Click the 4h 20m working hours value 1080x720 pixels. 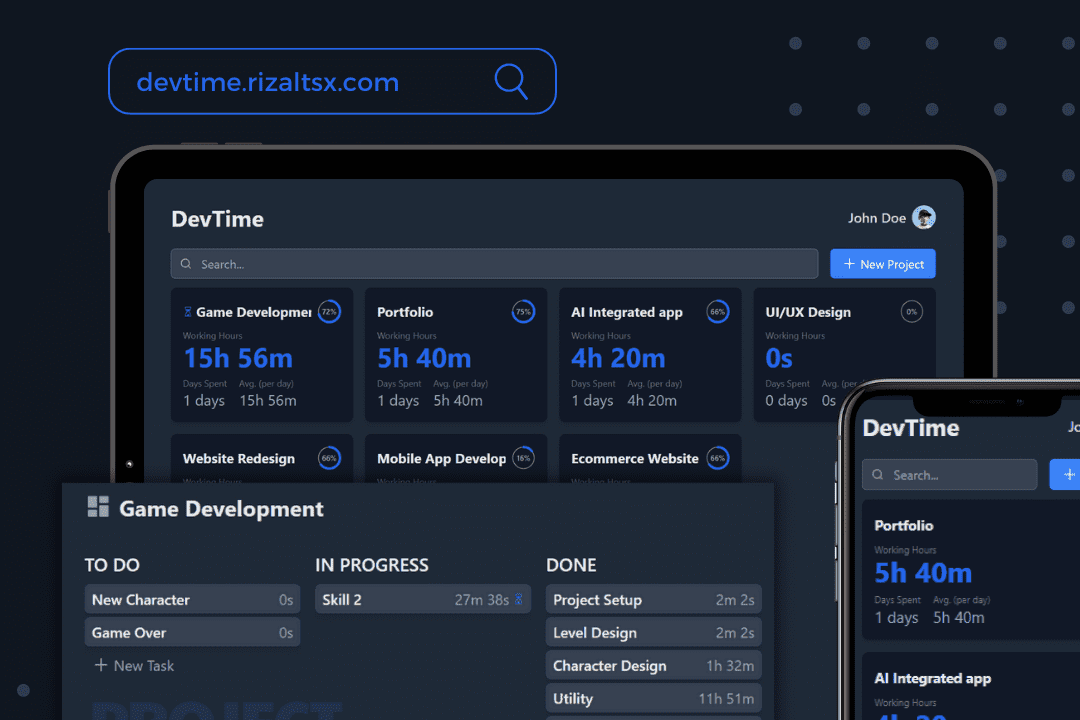point(619,358)
